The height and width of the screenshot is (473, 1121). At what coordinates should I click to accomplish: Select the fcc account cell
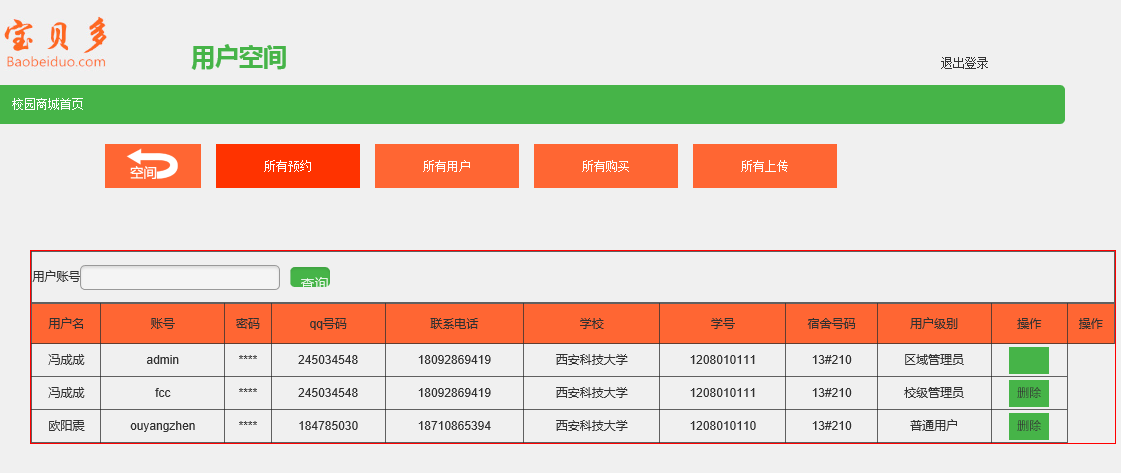[x=162, y=393]
